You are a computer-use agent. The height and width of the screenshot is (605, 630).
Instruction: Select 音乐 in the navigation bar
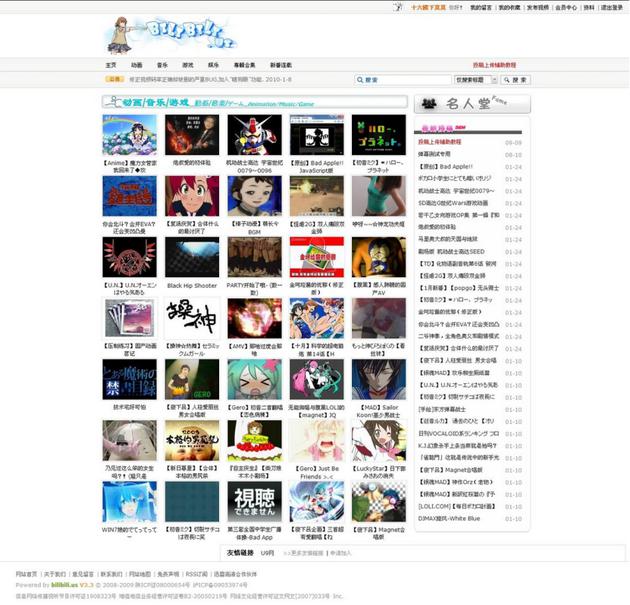162,64
